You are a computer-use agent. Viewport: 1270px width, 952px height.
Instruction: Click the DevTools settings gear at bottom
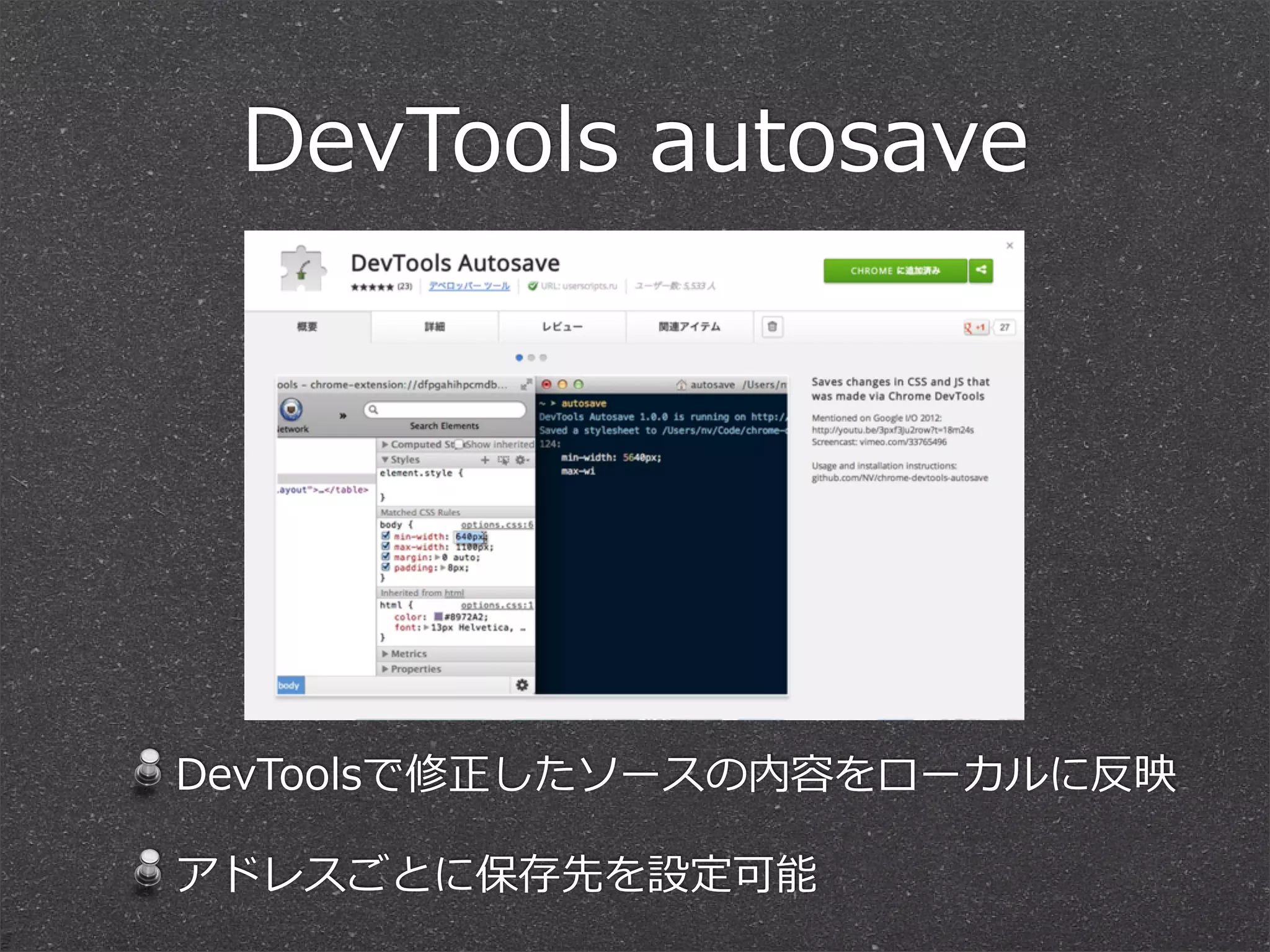tap(522, 684)
